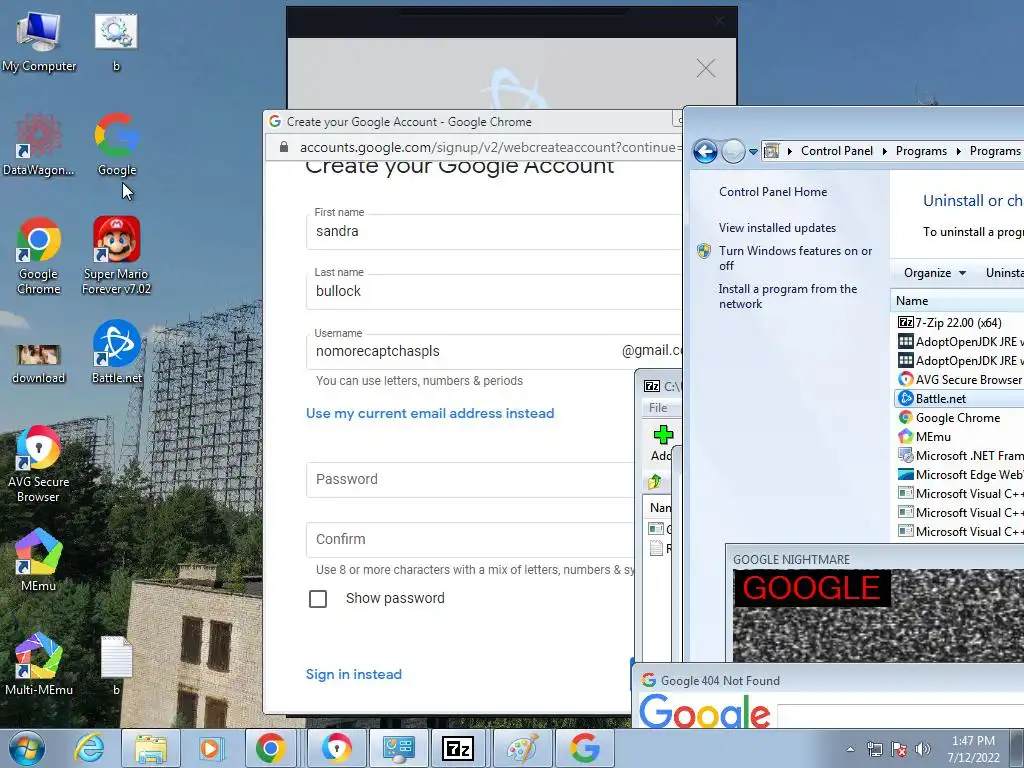Screen dimensions: 1024x768
Task: Open Turn Windows features on or off
Action: click(x=795, y=258)
